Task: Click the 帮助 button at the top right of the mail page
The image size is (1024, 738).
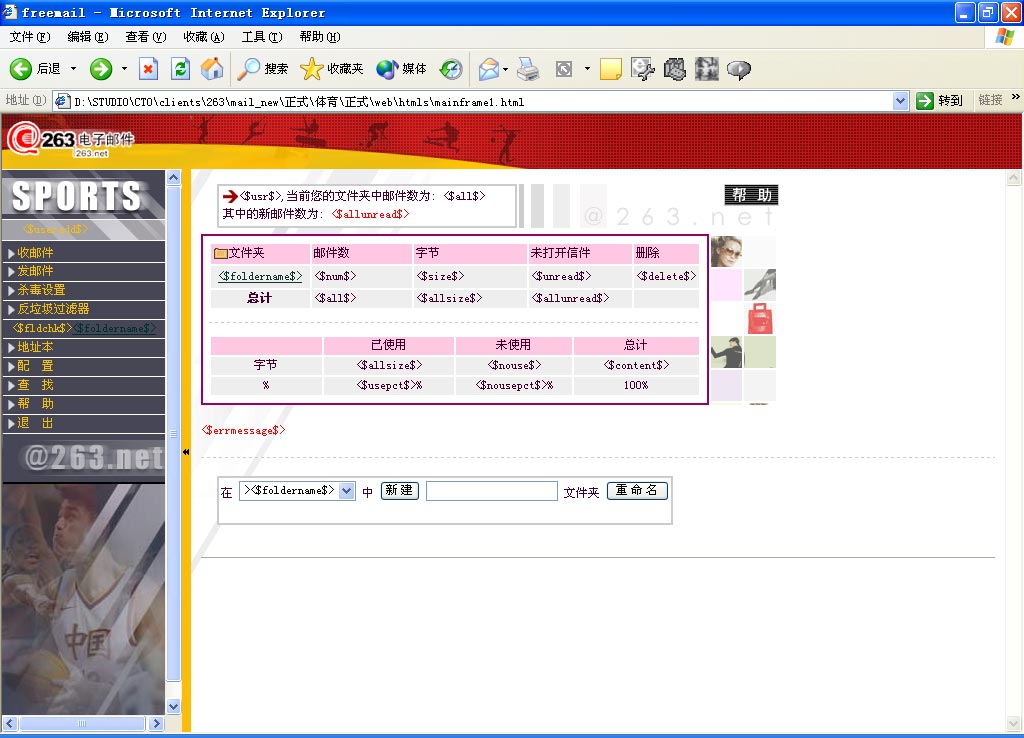Action: coord(751,195)
